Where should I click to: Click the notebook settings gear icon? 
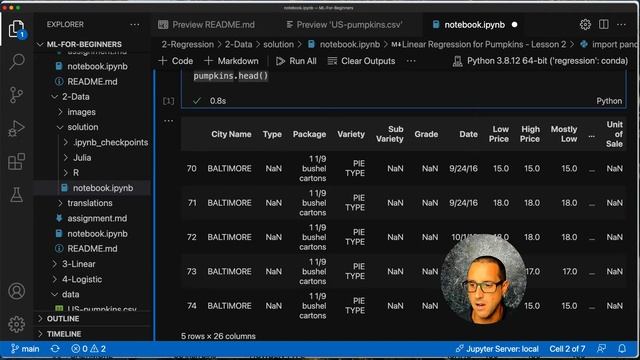tap(585, 24)
